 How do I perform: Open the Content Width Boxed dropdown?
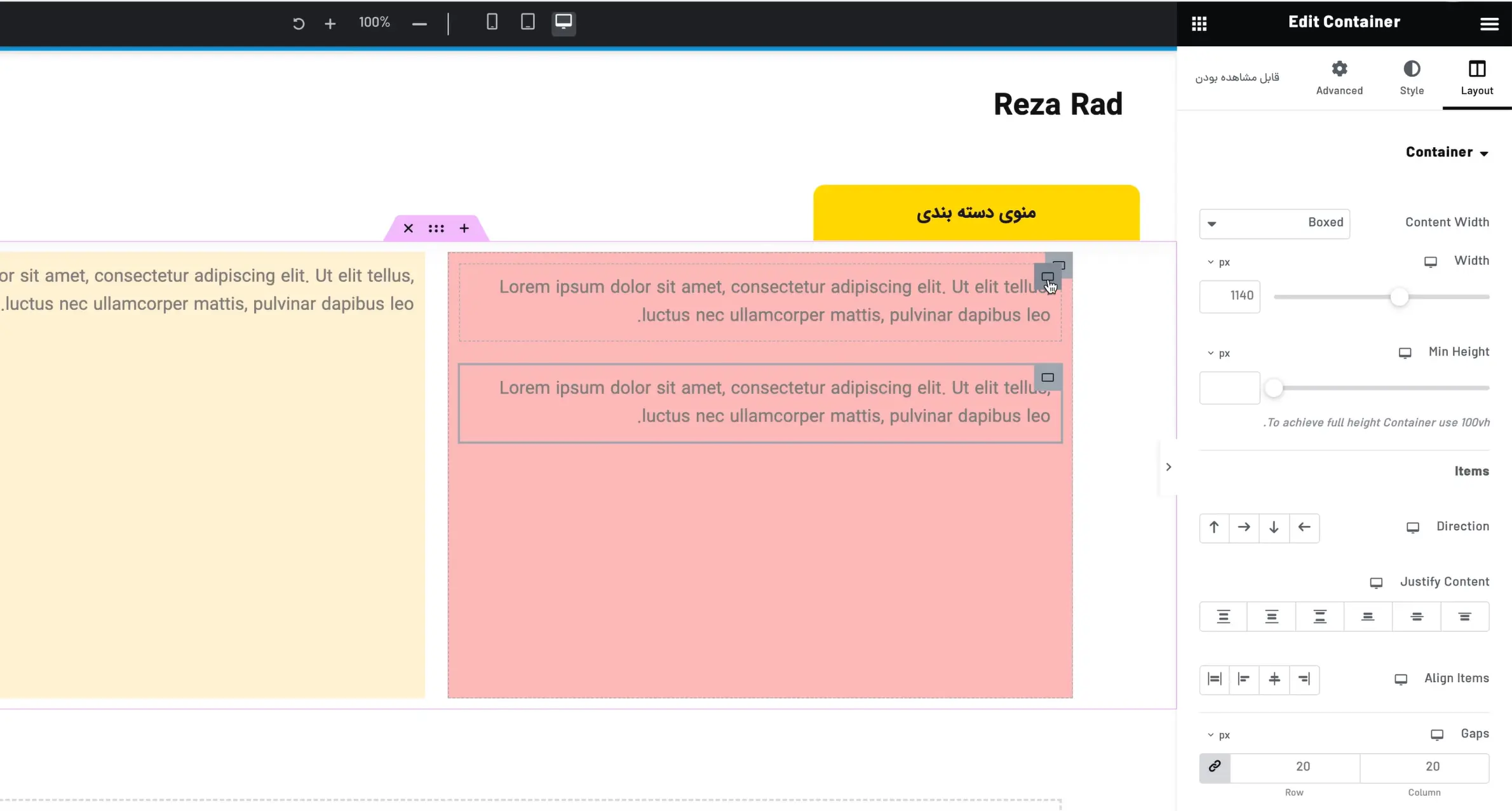coord(1274,224)
